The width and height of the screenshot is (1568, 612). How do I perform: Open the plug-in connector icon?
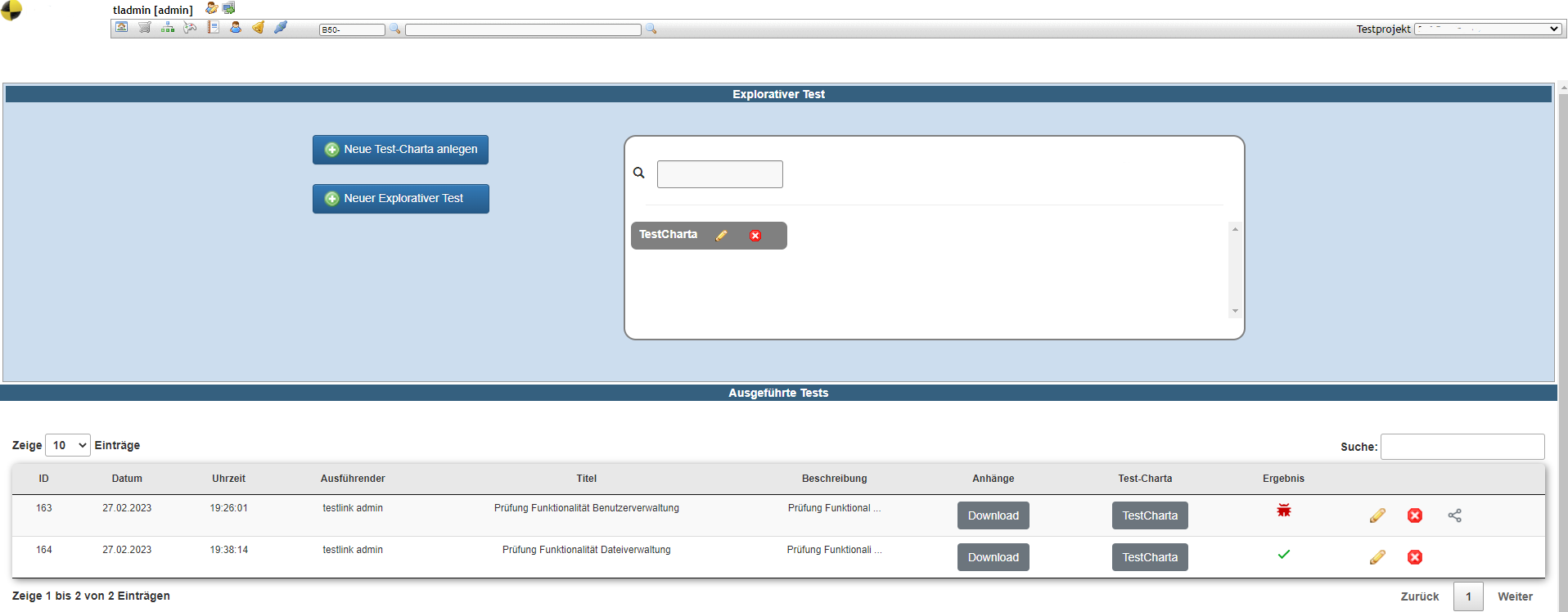(x=281, y=28)
